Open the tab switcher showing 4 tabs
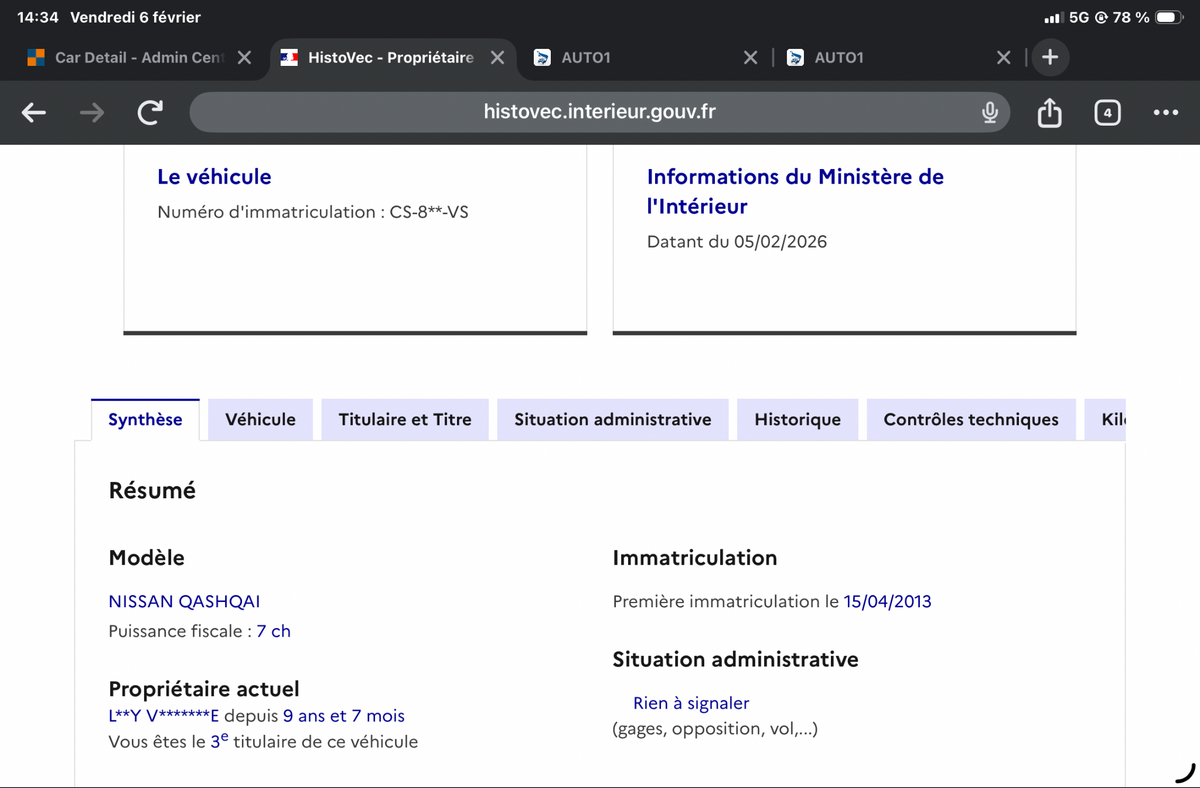The height and width of the screenshot is (788, 1200). [1107, 113]
